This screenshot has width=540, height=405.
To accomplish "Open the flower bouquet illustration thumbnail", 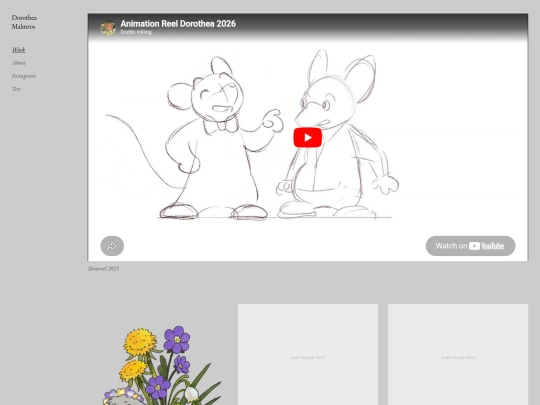I will tap(159, 355).
